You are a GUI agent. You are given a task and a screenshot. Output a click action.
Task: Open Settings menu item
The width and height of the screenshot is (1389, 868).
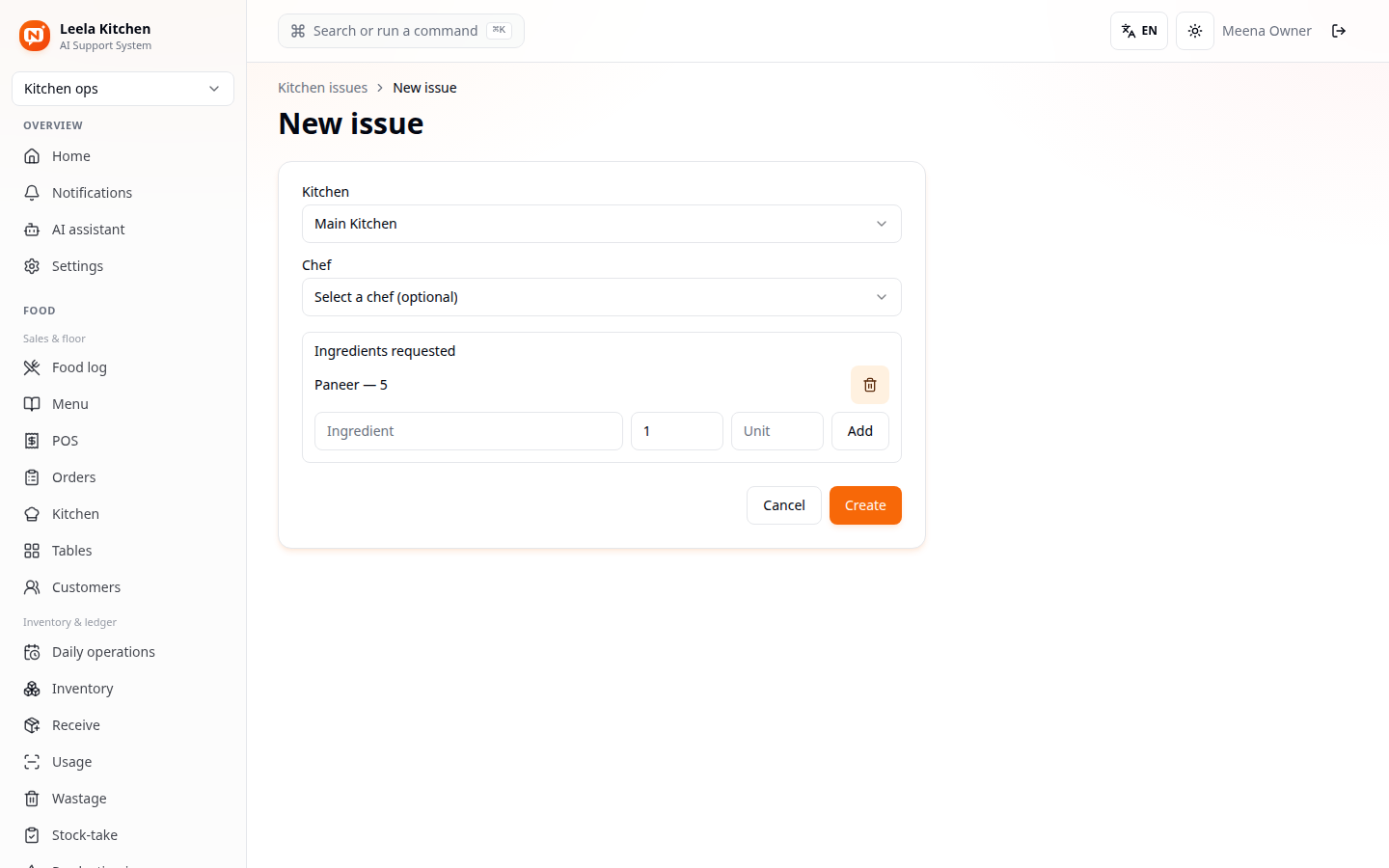[x=123, y=266]
